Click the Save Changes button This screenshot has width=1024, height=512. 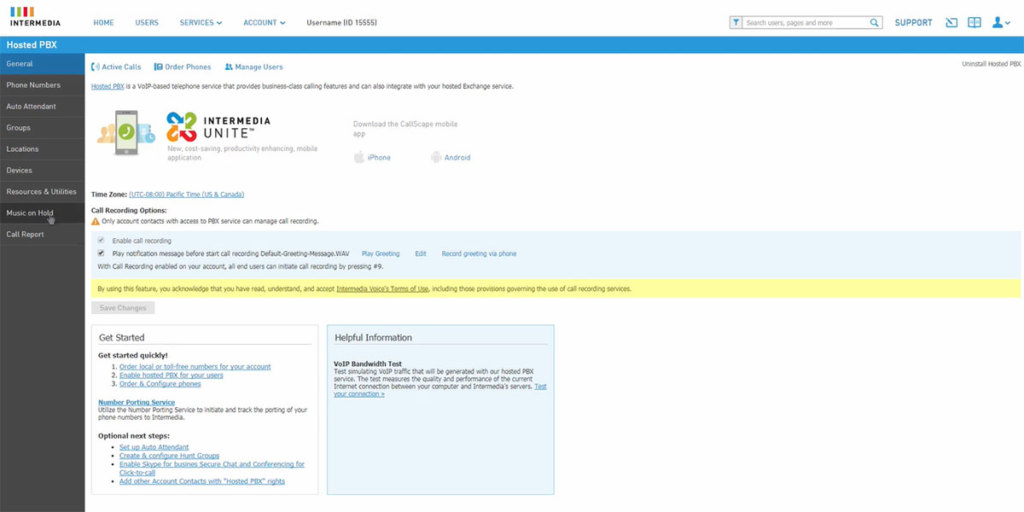123,308
